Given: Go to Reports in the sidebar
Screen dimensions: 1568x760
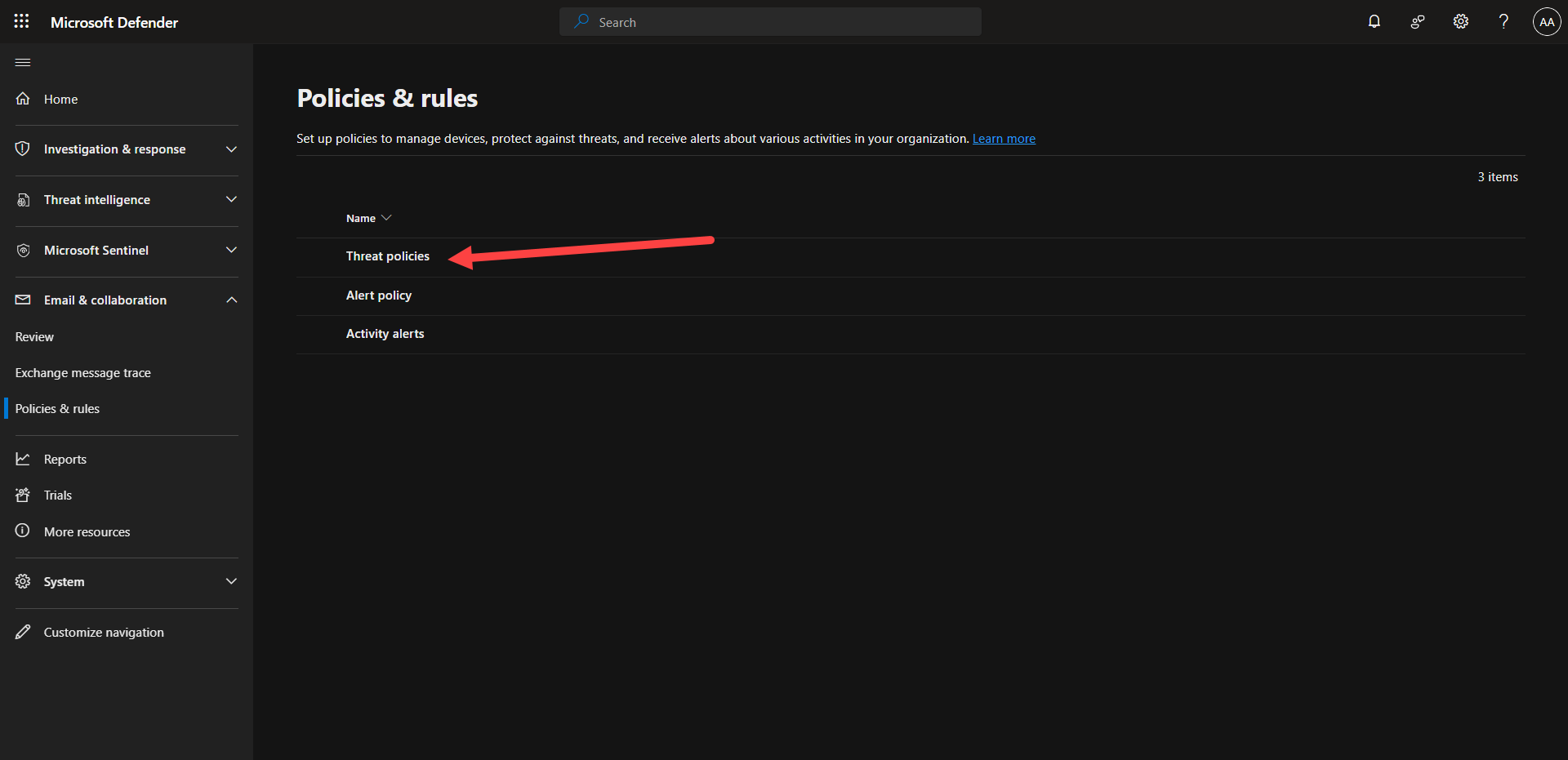Looking at the screenshot, I should coord(65,460).
